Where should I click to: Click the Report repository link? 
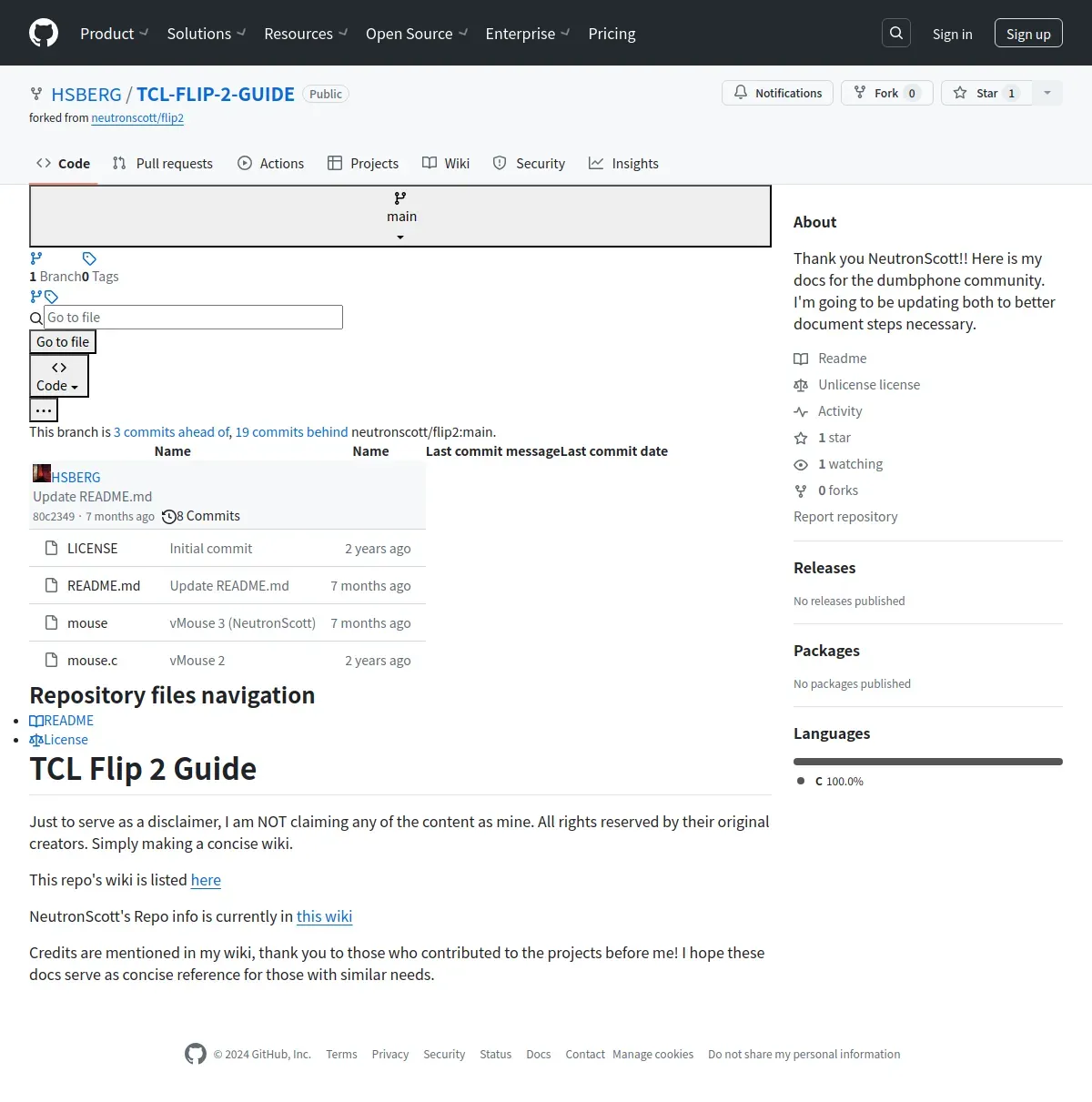click(x=845, y=517)
